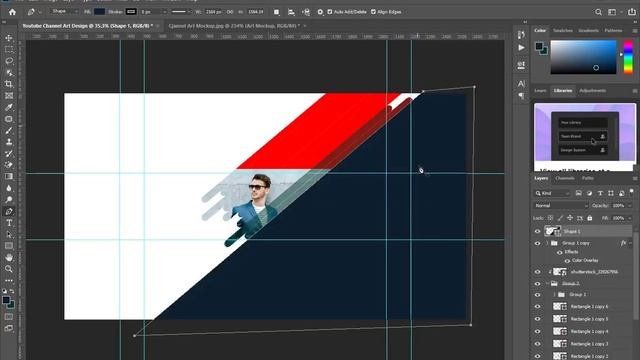Click the Stroke color swatch
The width and height of the screenshot is (640, 360).
(x=131, y=12)
